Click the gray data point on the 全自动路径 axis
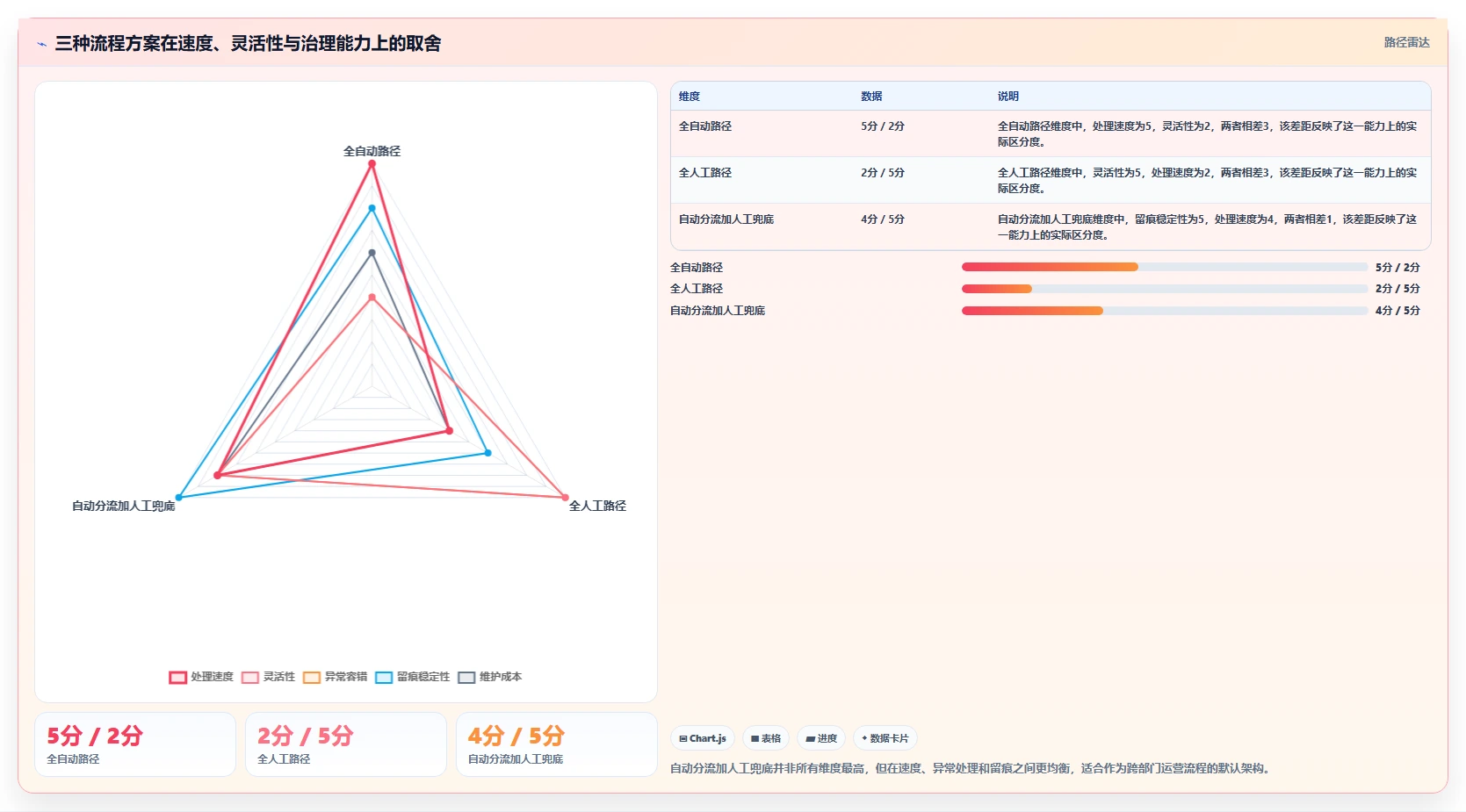Screen dimensions: 1466x812 point(372,253)
